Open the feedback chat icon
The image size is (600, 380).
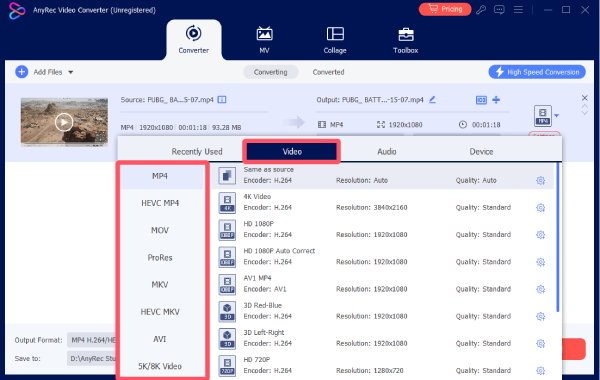[499, 10]
